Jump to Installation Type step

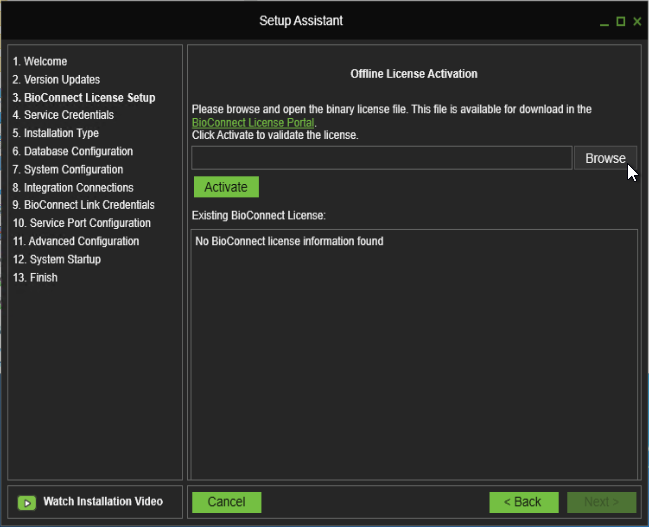pyautogui.click(x=56, y=134)
